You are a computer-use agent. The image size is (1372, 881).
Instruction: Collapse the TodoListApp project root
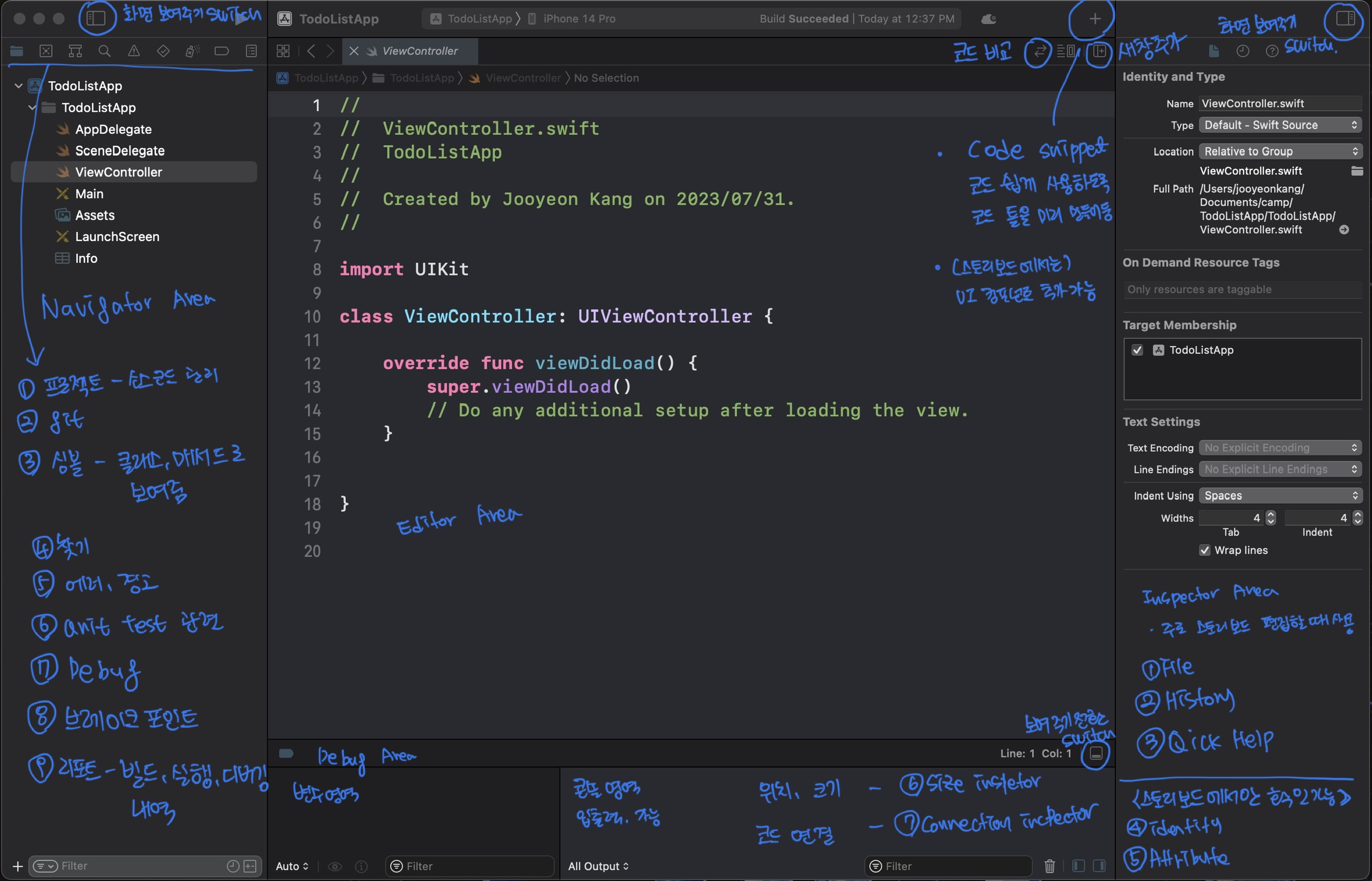18,86
